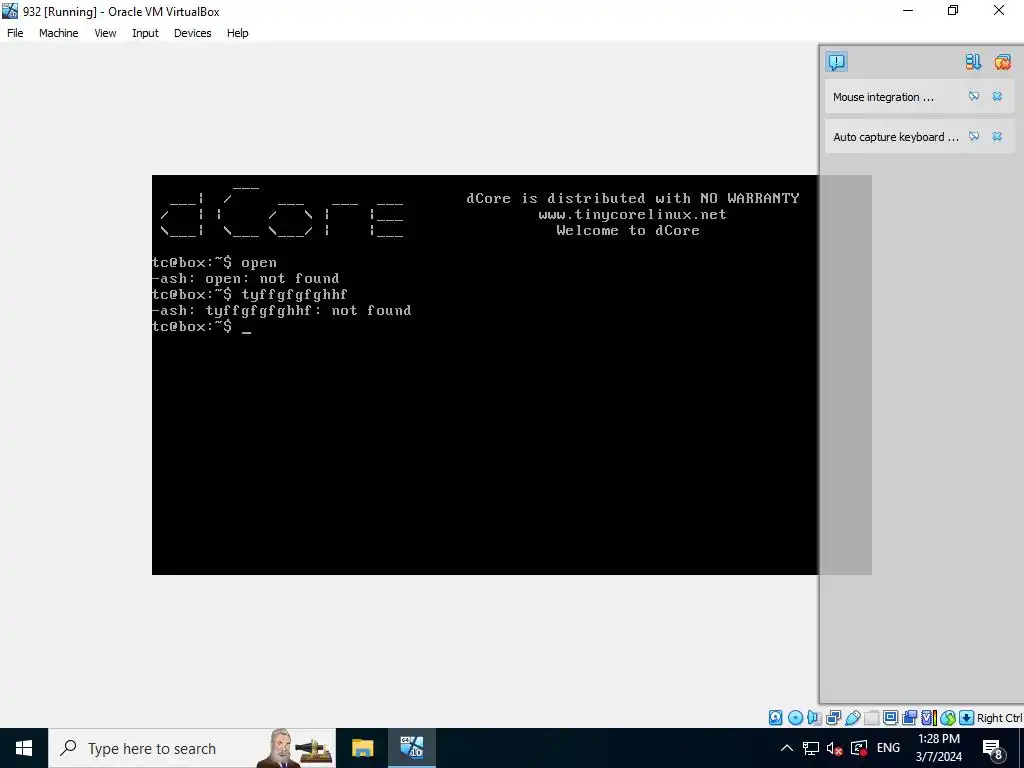Expand the Auto capture keyboard message text
Viewport: 1024px width, 768px height.
pyautogui.click(x=896, y=136)
